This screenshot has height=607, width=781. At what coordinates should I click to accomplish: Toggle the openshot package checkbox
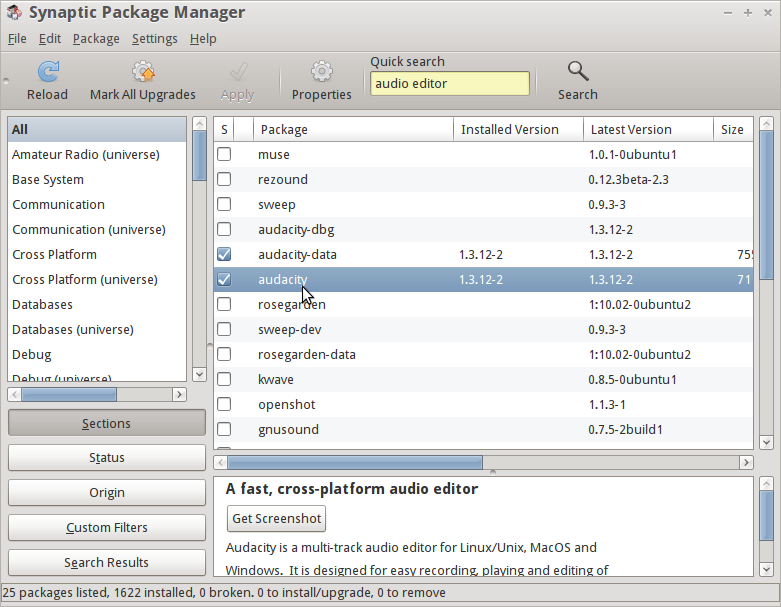224,404
